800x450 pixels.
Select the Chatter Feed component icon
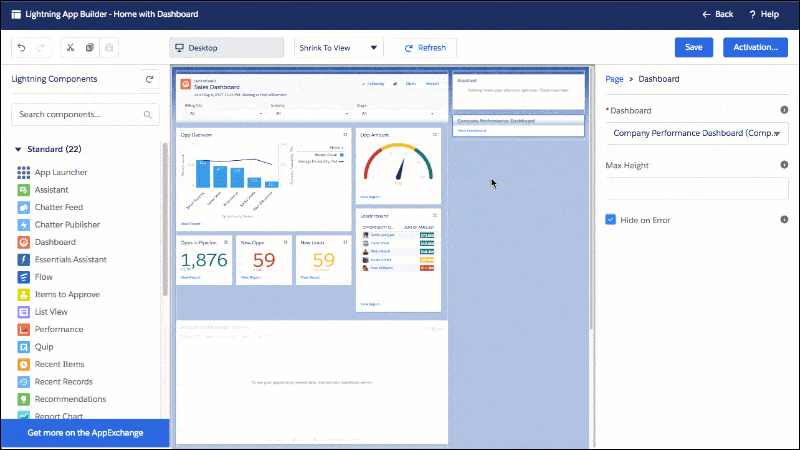click(23, 207)
